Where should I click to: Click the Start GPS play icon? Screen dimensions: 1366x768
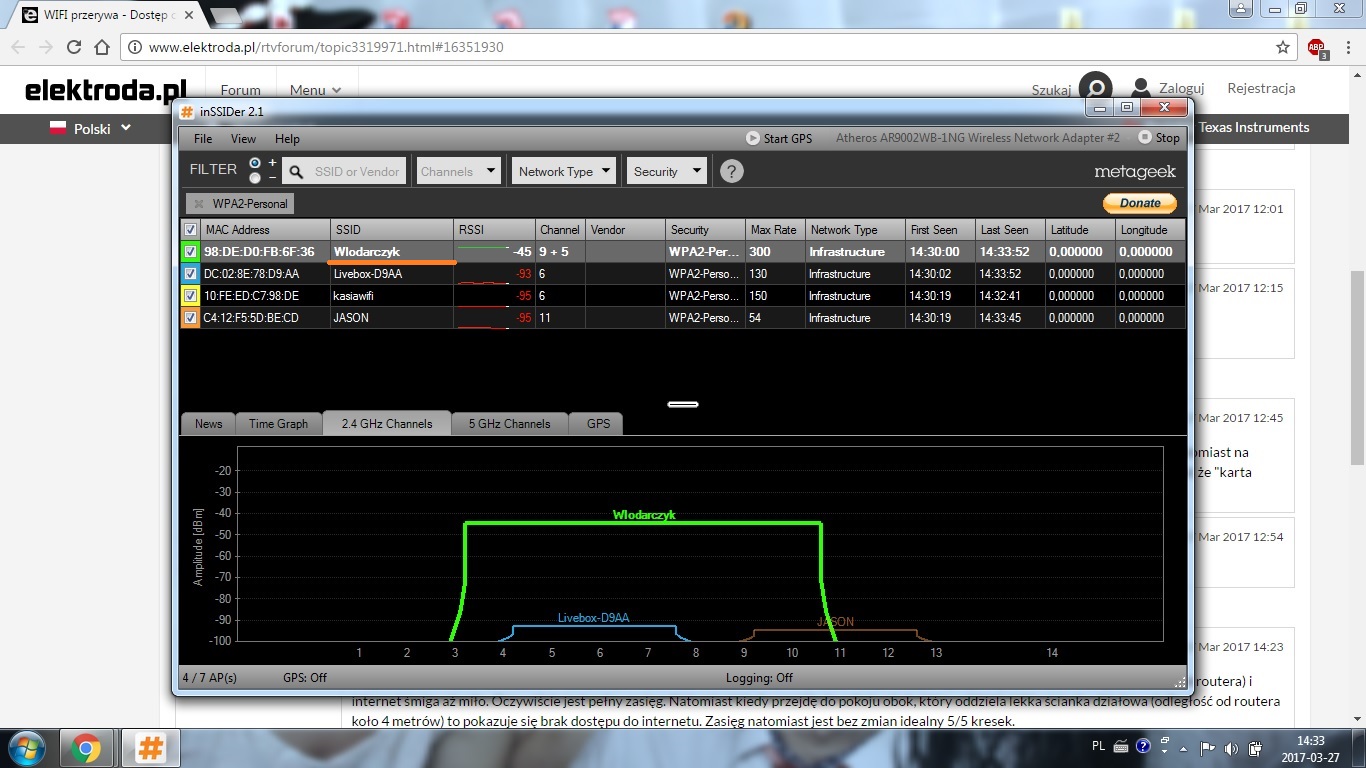point(753,138)
